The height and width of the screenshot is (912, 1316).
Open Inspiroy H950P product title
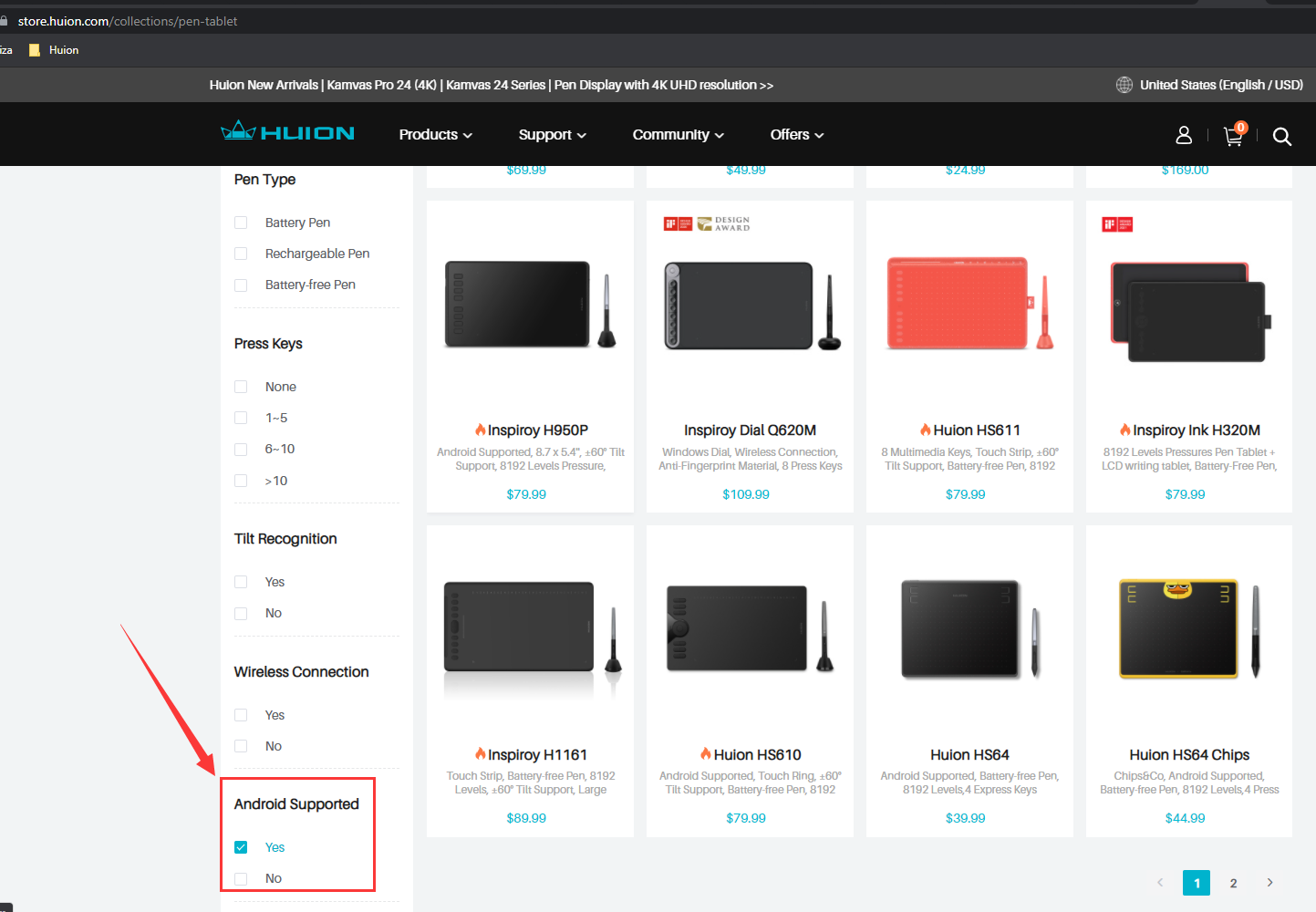(537, 430)
